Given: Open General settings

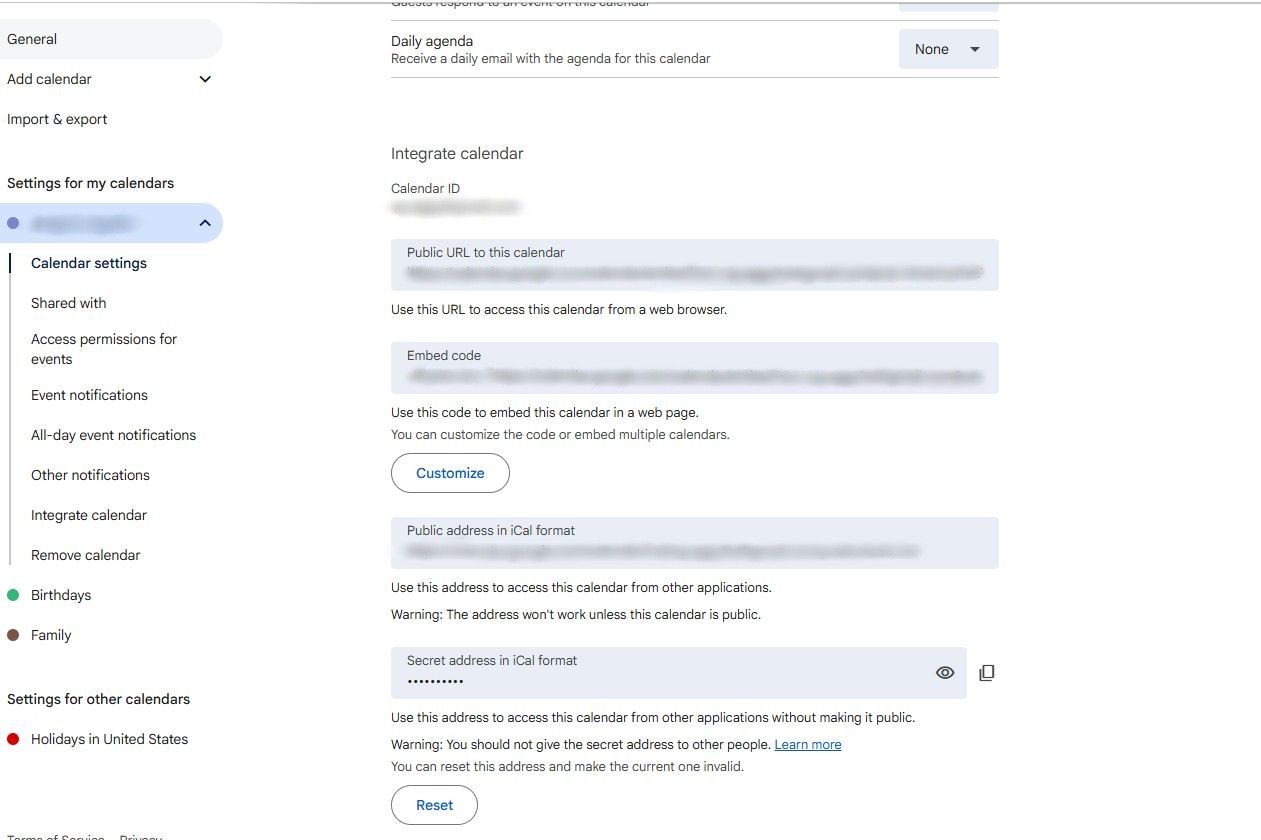Looking at the screenshot, I should pos(111,39).
